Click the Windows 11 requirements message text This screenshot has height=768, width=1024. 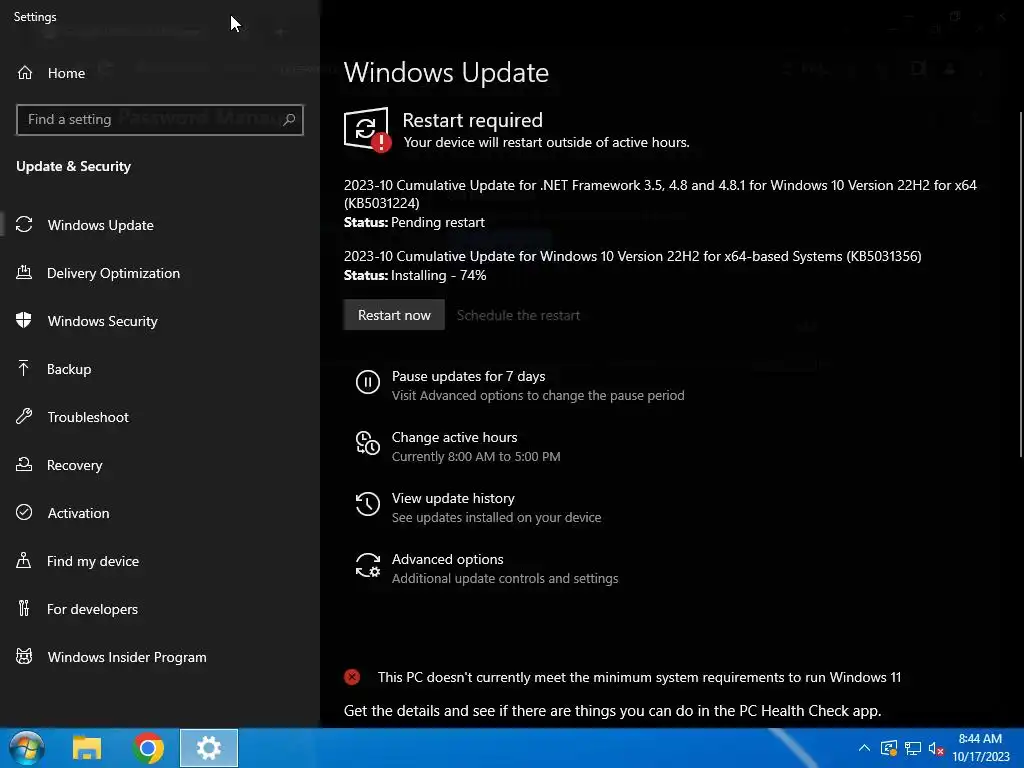tap(639, 677)
